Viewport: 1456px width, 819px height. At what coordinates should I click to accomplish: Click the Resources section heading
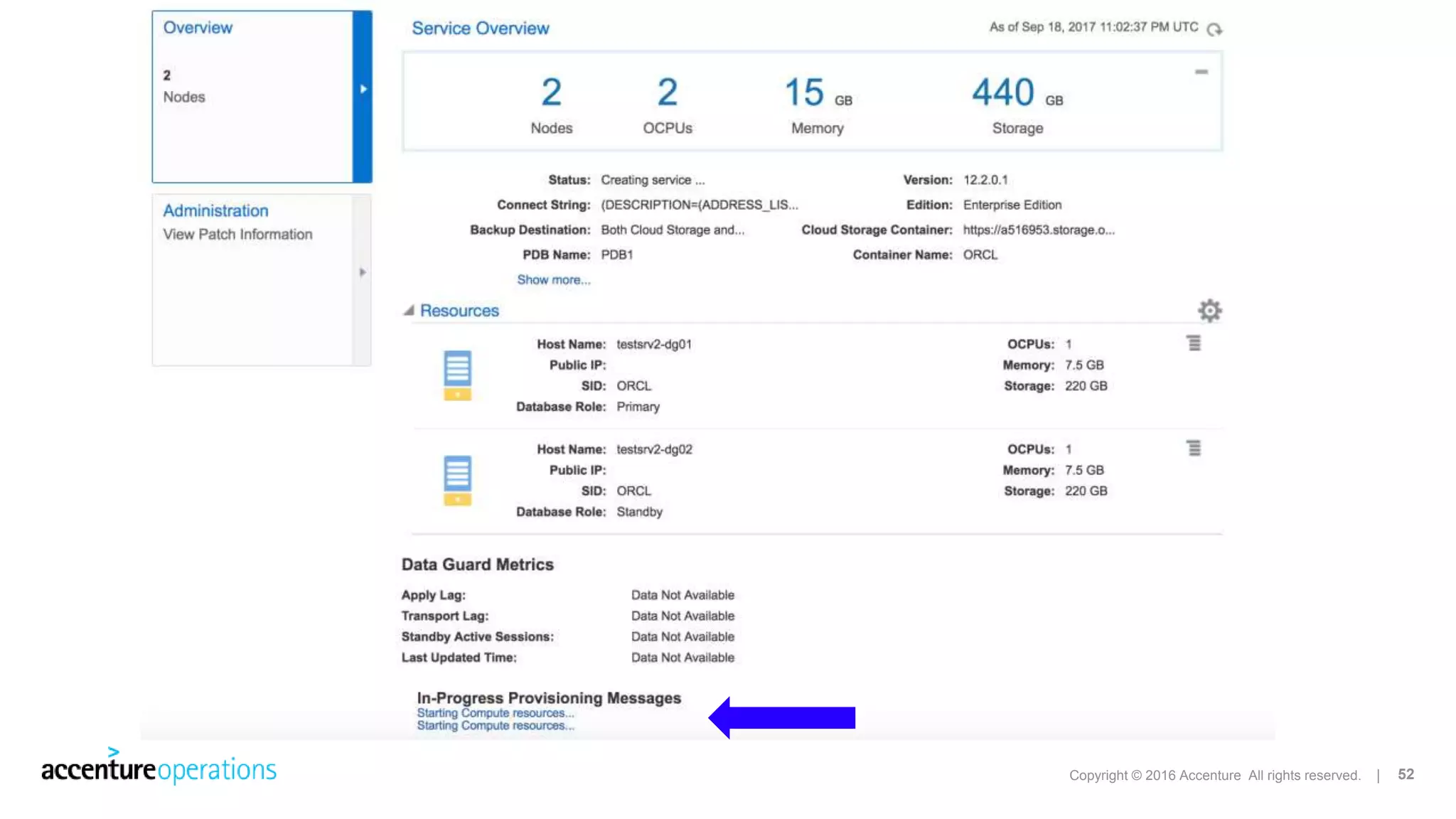[x=459, y=311]
